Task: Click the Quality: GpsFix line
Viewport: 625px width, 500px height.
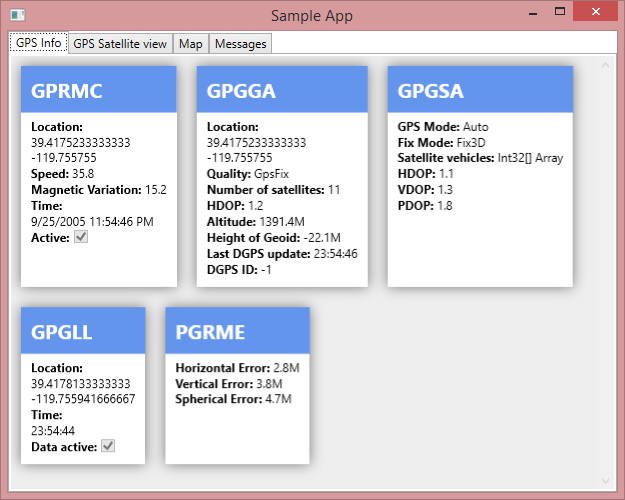Action: (x=248, y=174)
